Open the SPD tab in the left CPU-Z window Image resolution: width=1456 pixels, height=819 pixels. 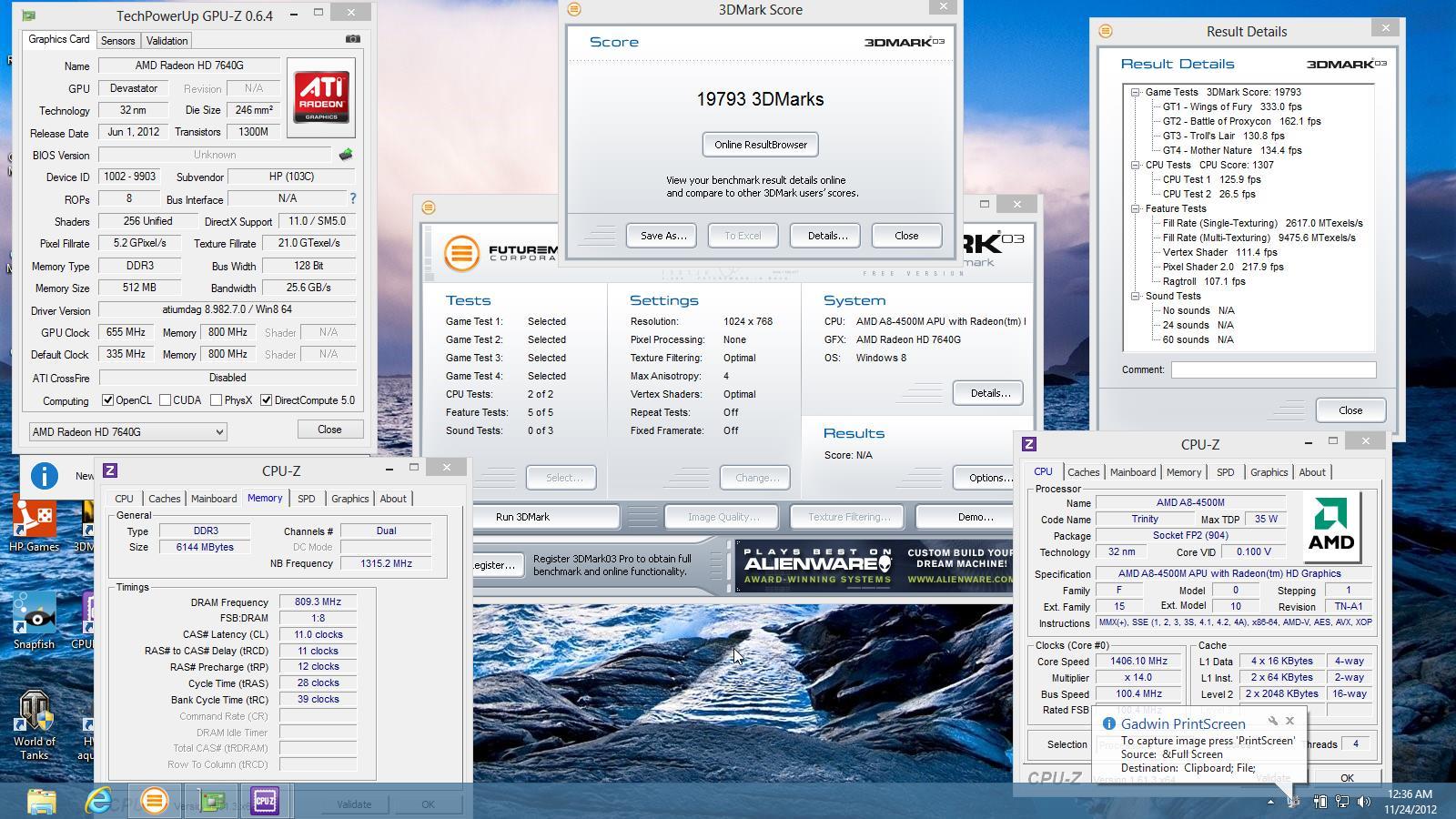306,499
